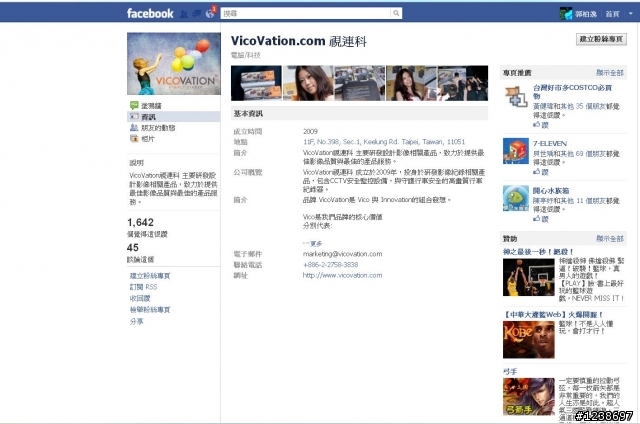Open the 開心水族箱 recommended page title
Screen dimensions: 640x424
click(x=551, y=191)
